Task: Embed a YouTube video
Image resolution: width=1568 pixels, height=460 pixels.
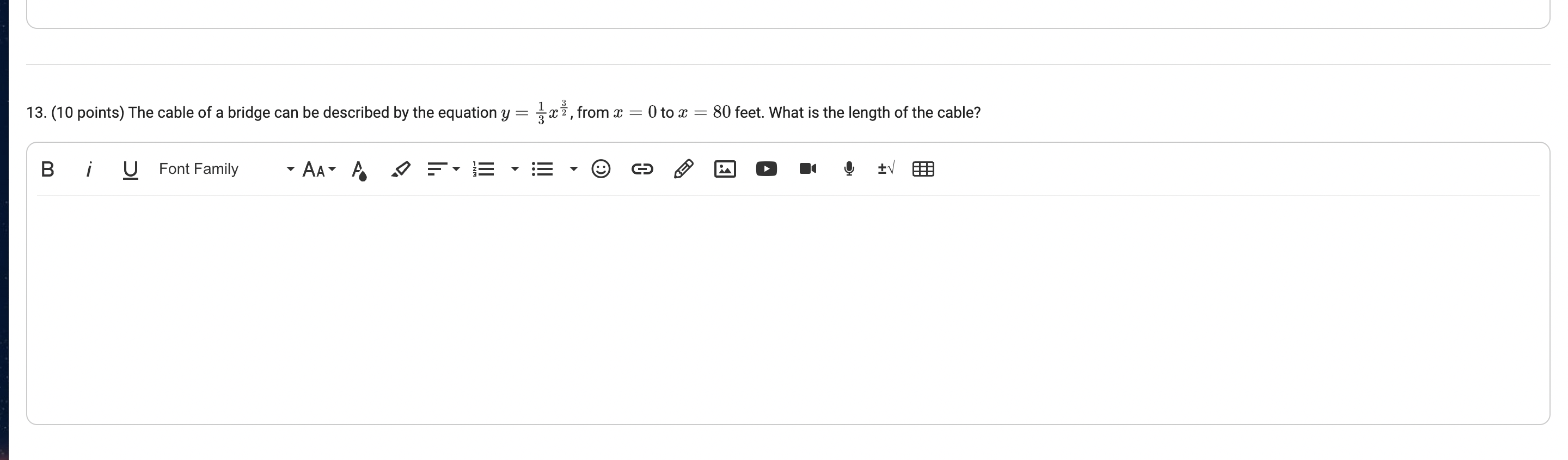Action: tap(765, 169)
